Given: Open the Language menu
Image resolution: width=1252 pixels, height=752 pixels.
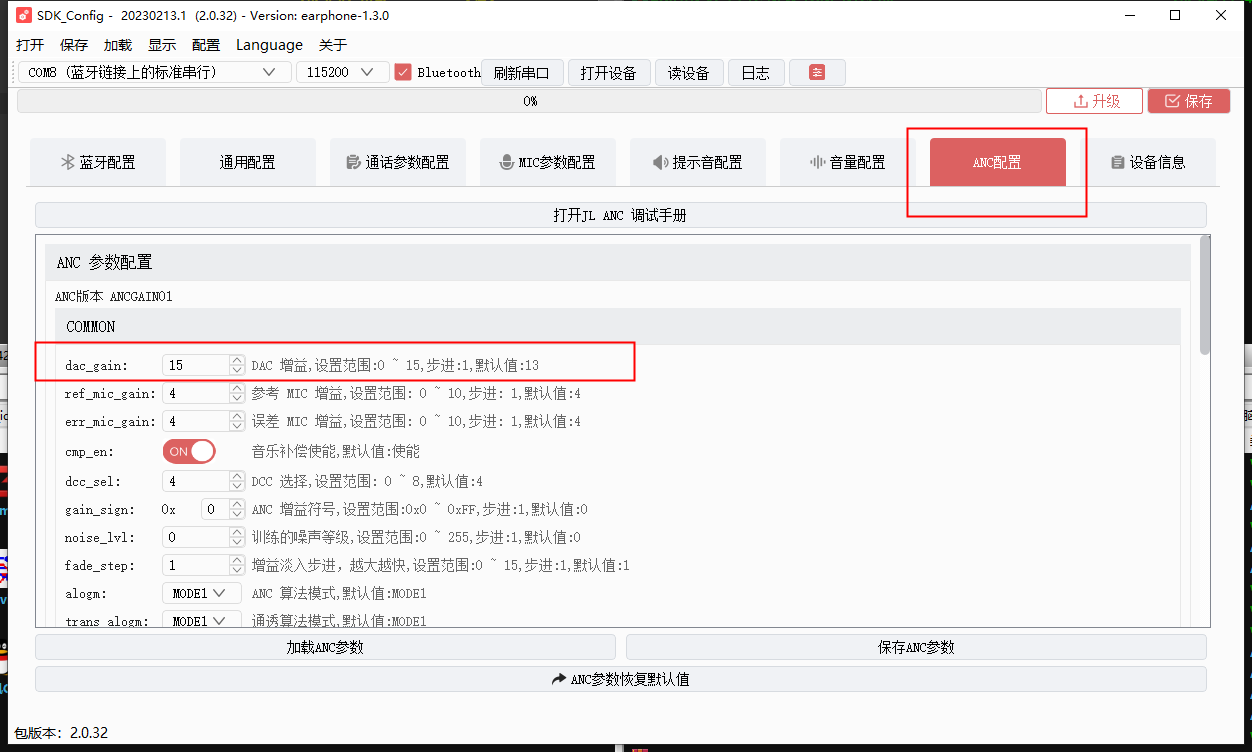Looking at the screenshot, I should [269, 45].
